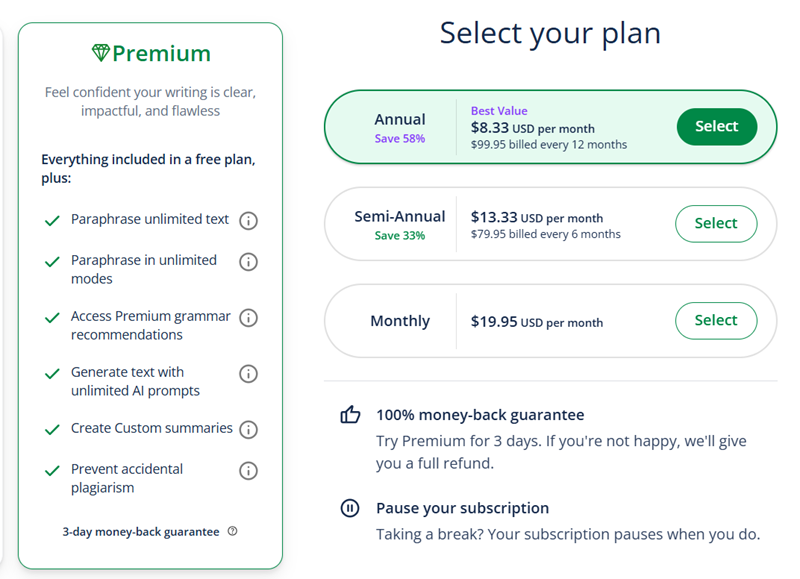
Task: Click info icon for unlimited AI prompts
Action: 249,374
